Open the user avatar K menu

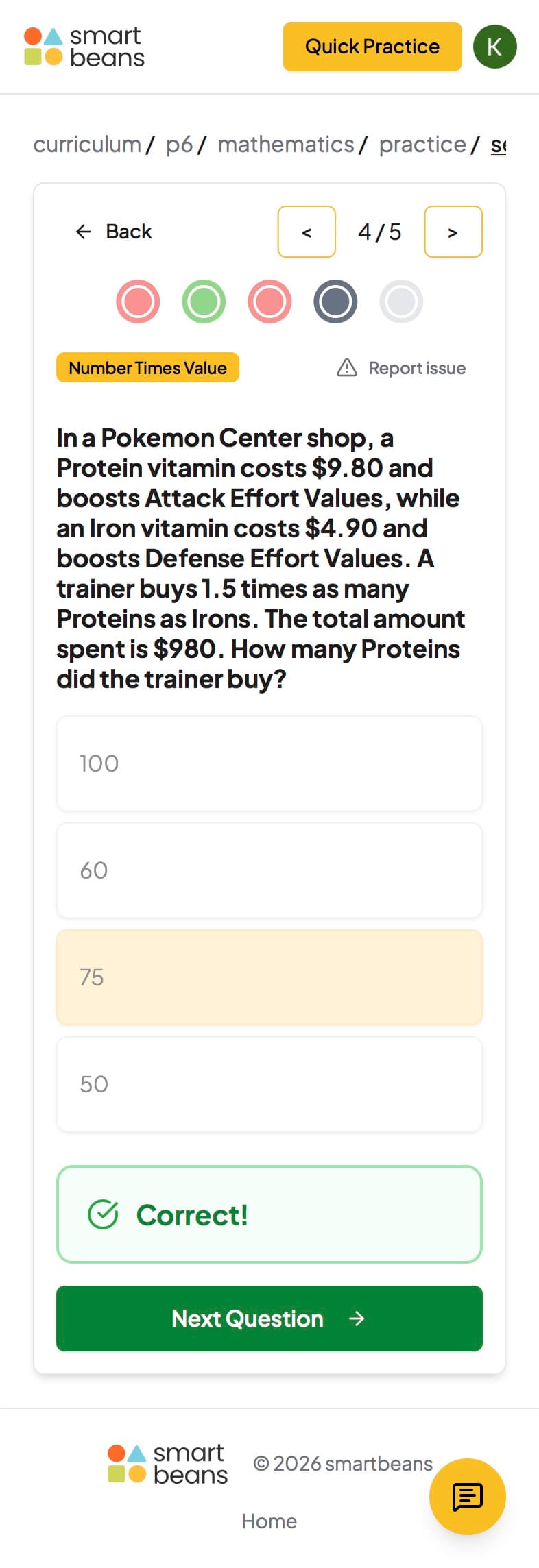tap(494, 47)
